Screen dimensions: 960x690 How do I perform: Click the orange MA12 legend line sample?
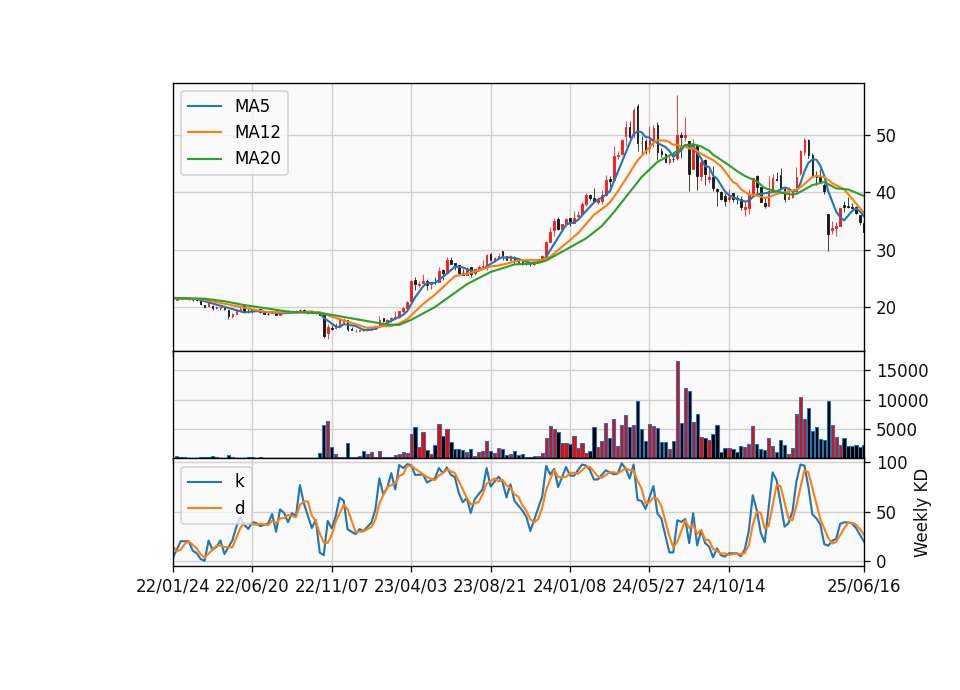click(x=204, y=132)
